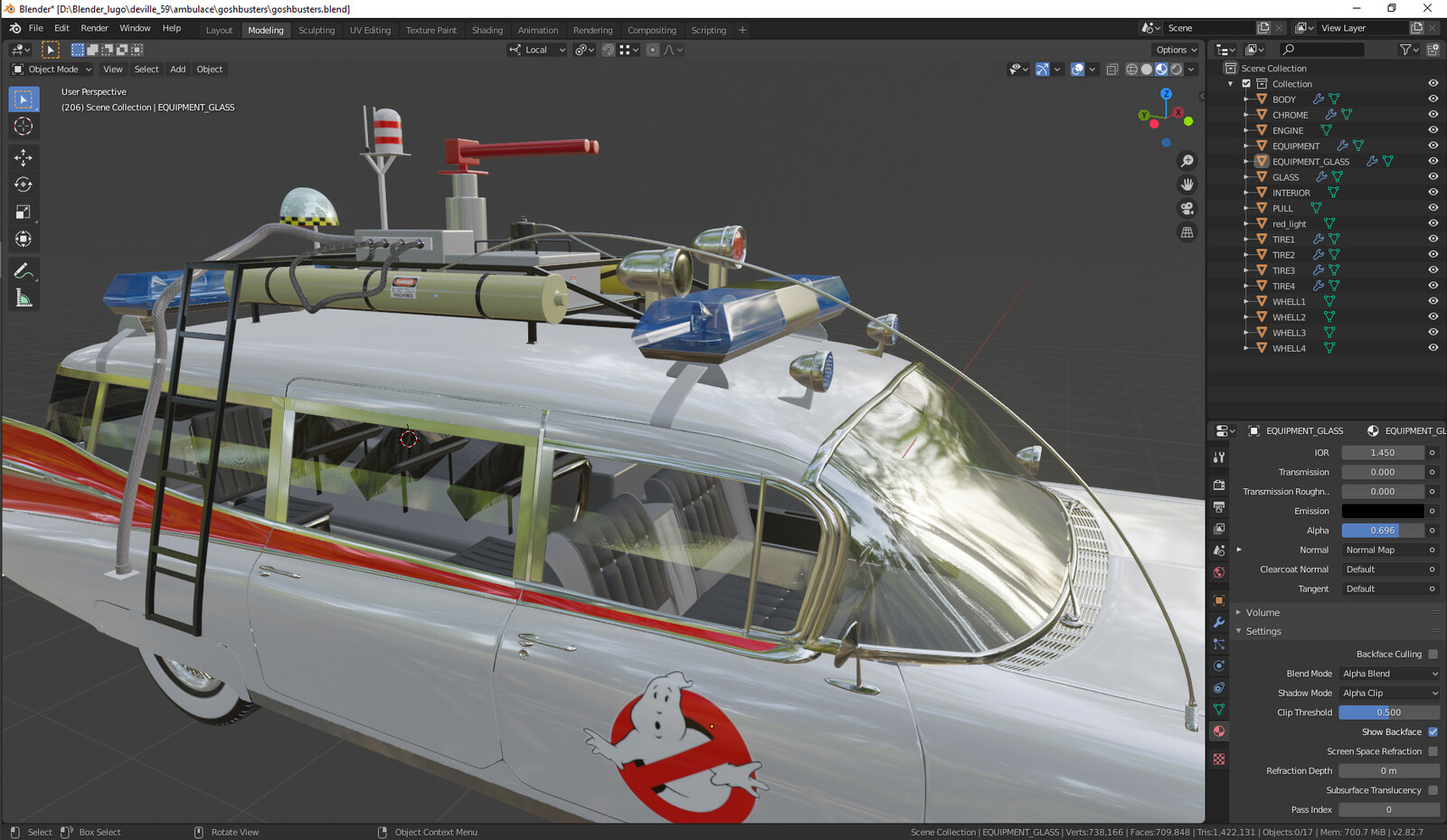Activate the Transform tool
The height and width of the screenshot is (840, 1447).
[24, 239]
